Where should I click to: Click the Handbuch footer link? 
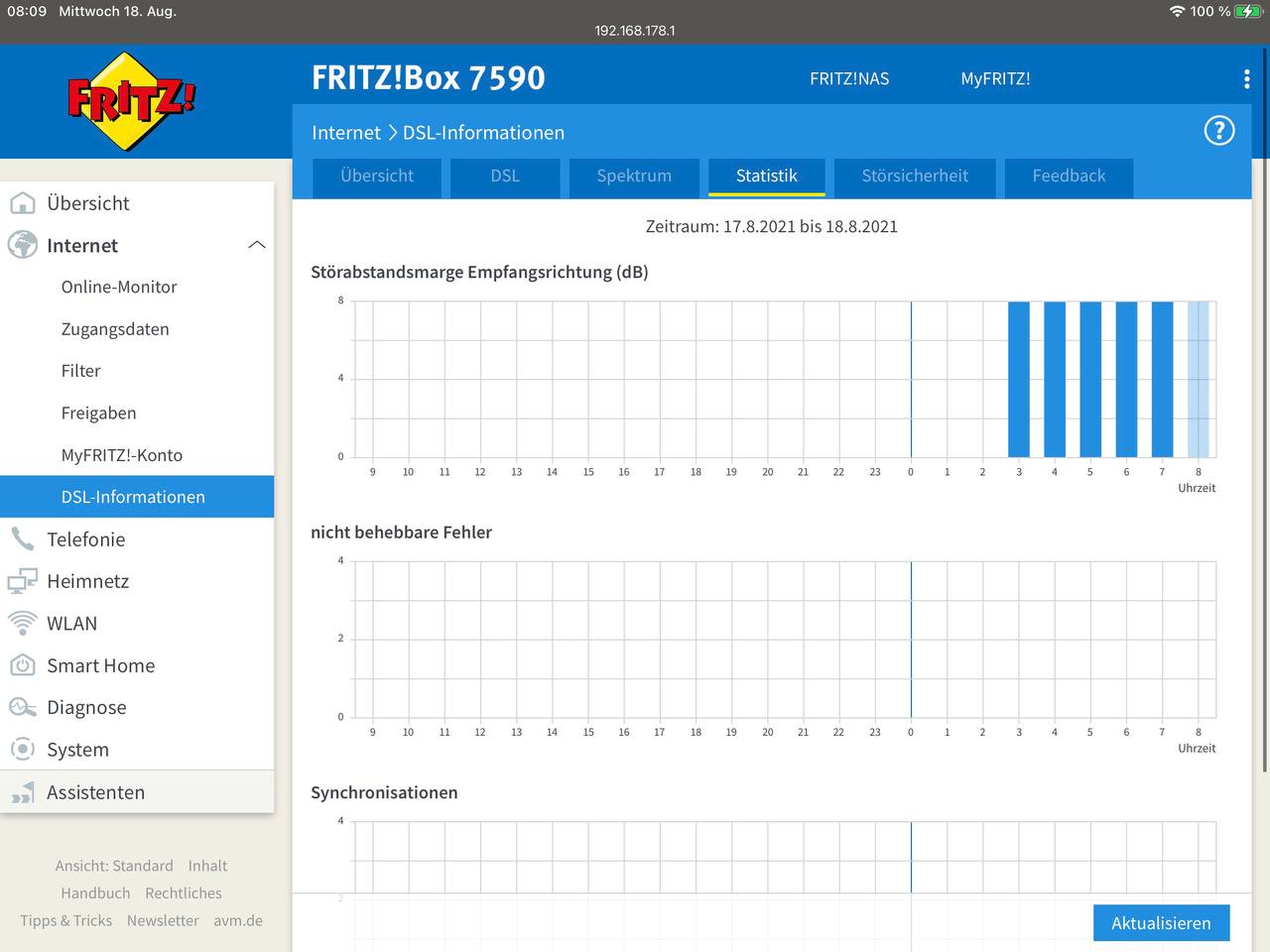coord(95,893)
